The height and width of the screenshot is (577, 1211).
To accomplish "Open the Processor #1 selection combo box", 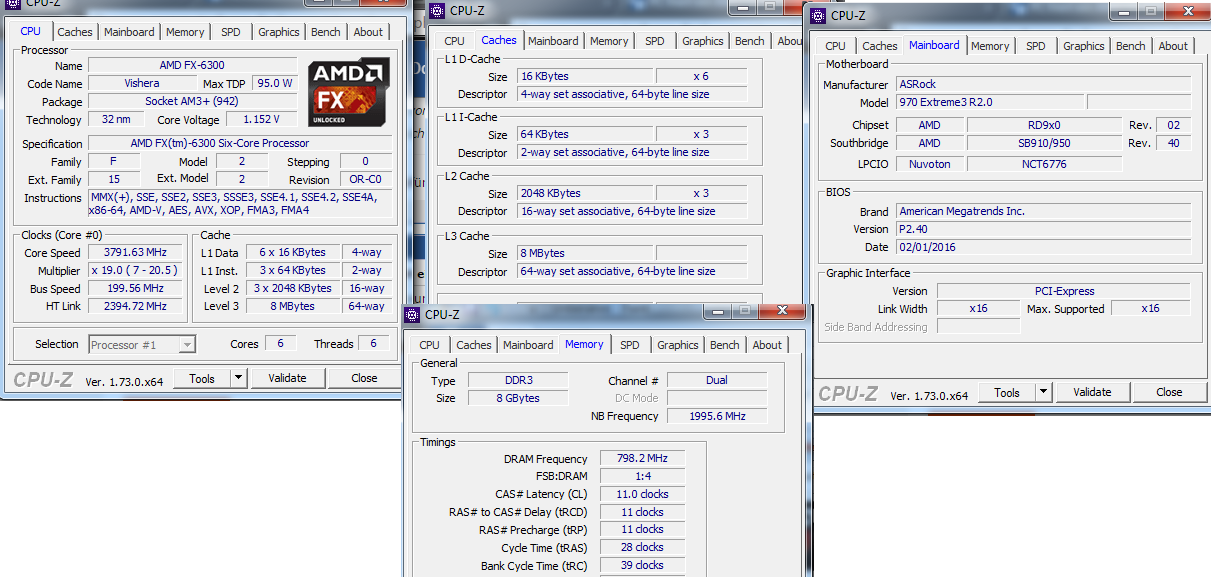I will pos(142,344).
